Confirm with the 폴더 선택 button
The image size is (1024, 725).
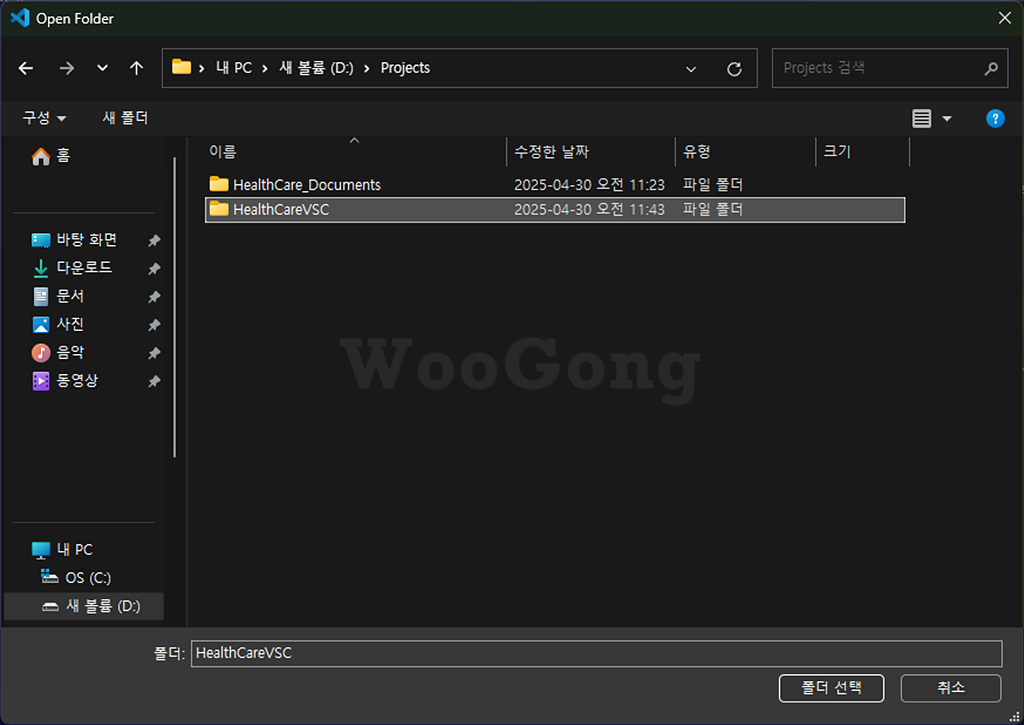(831, 688)
